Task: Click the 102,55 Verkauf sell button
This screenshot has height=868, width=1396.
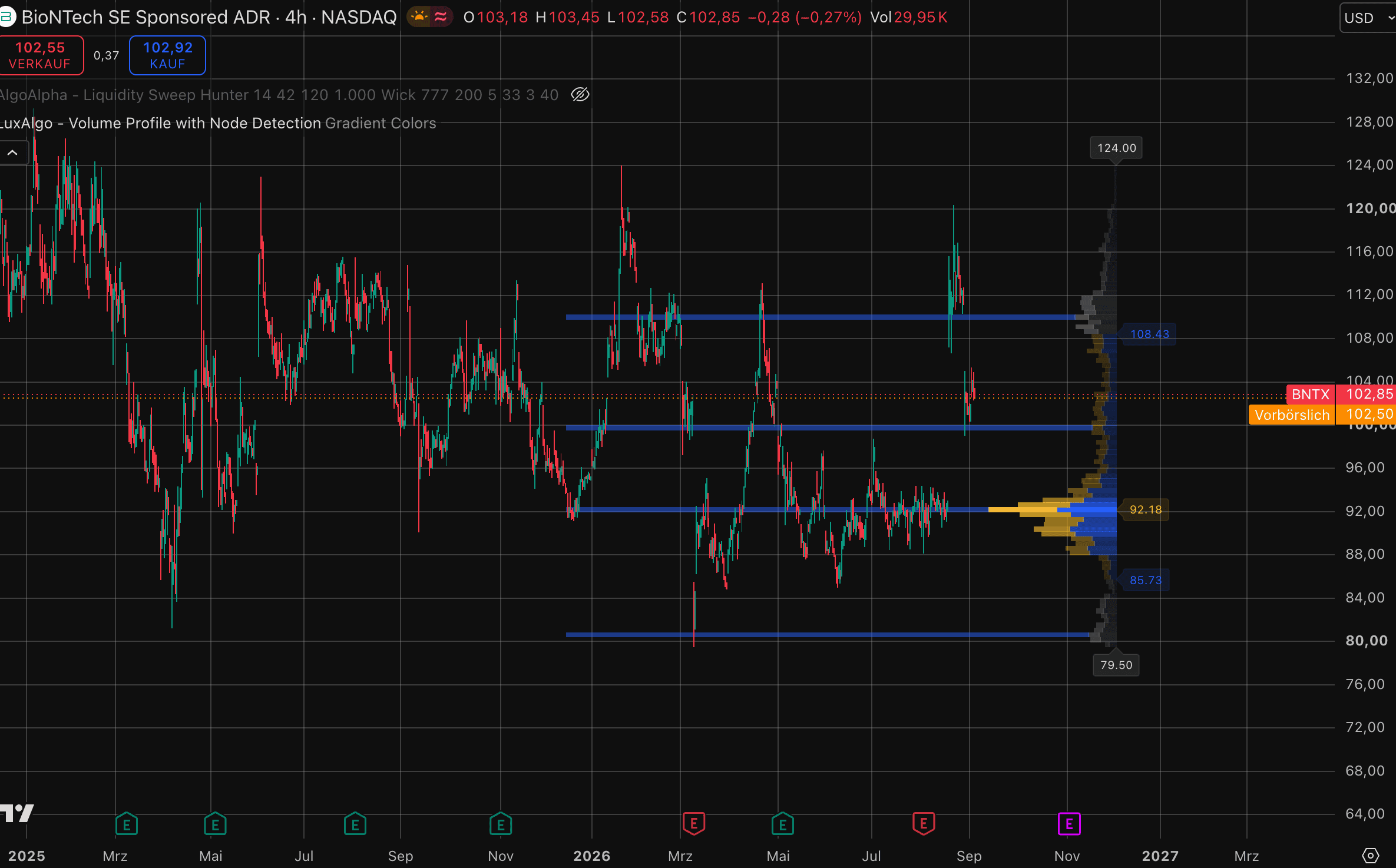Action: (x=40, y=55)
